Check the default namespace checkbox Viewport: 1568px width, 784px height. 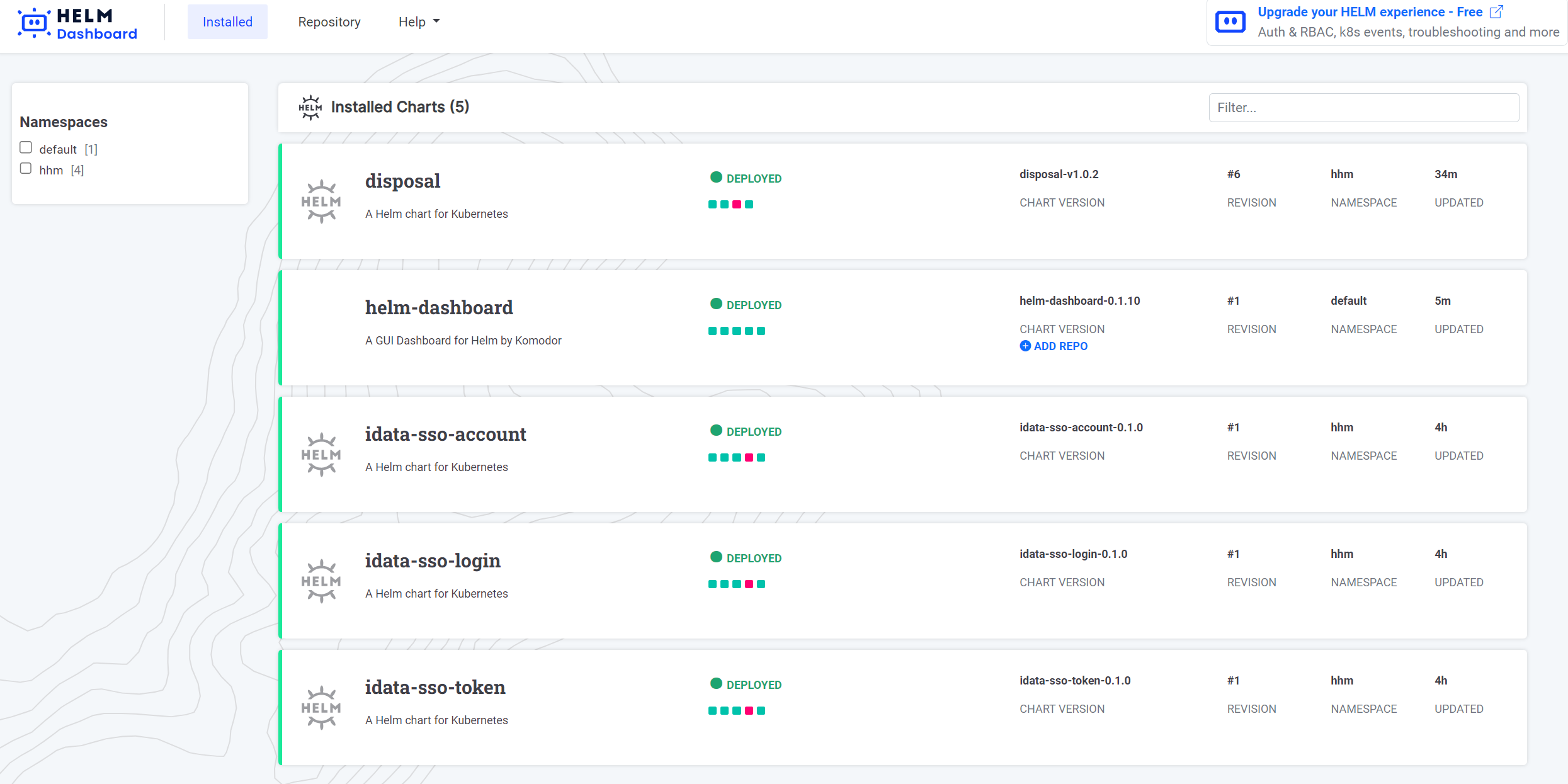tap(26, 147)
